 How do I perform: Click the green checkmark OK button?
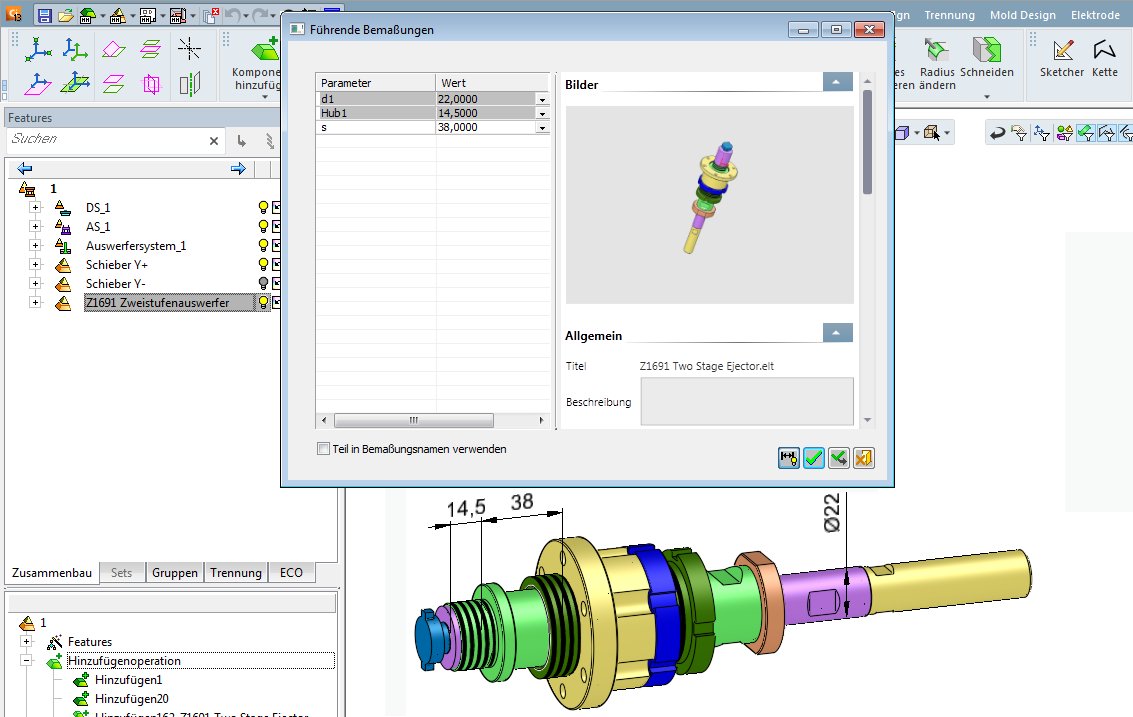click(814, 458)
